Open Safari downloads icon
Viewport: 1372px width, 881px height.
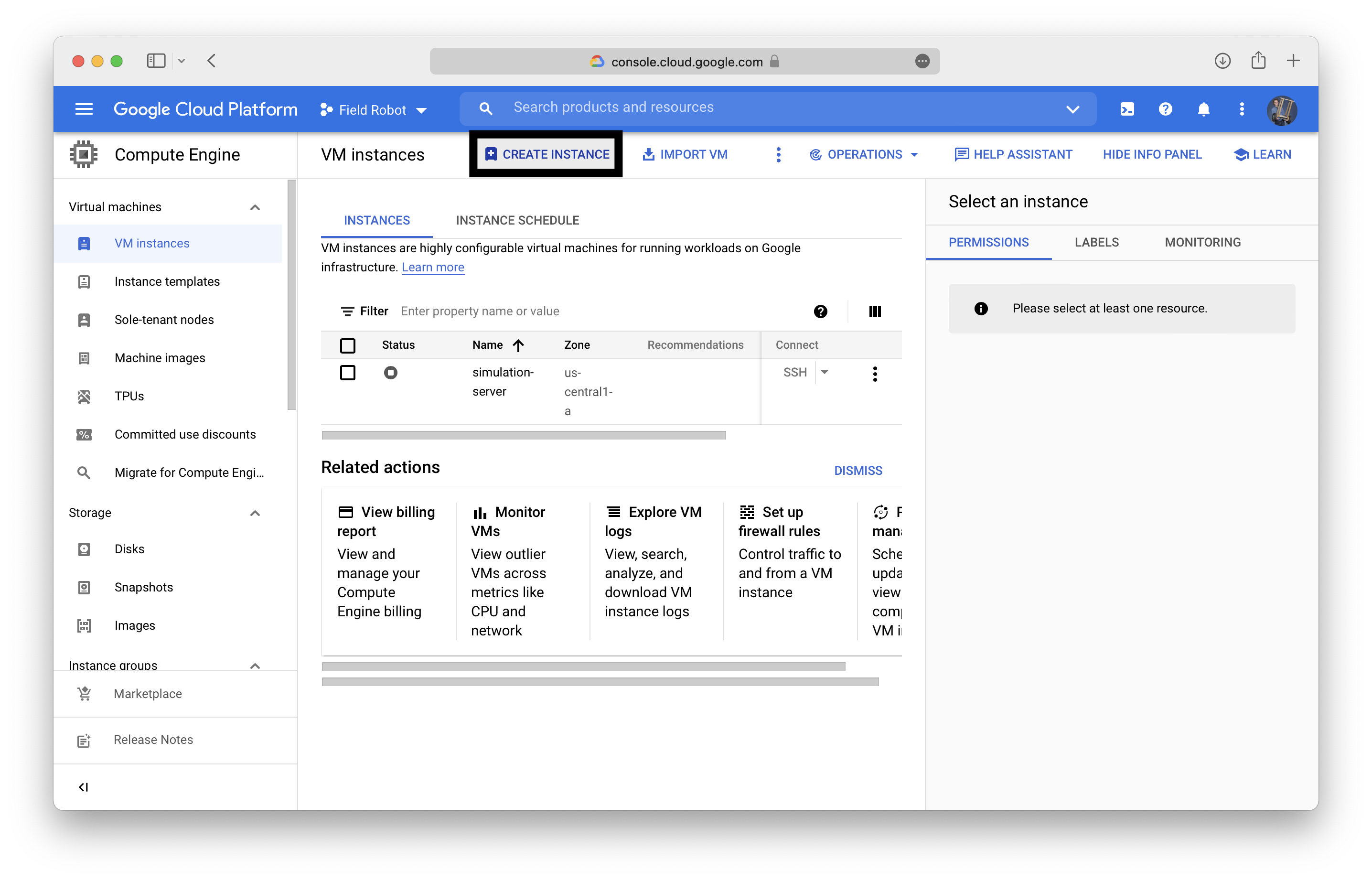point(1222,61)
